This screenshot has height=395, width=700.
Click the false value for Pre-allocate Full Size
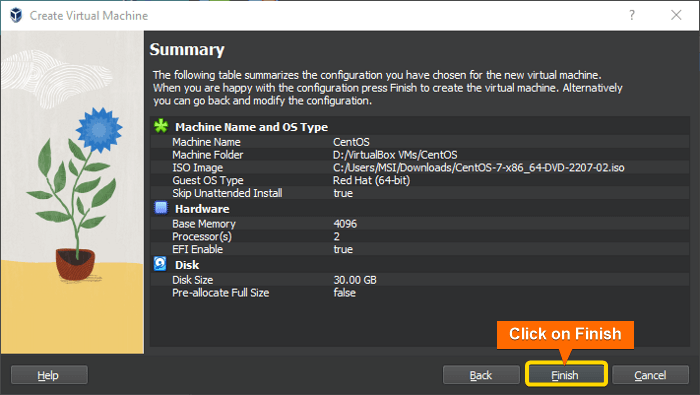click(x=345, y=293)
